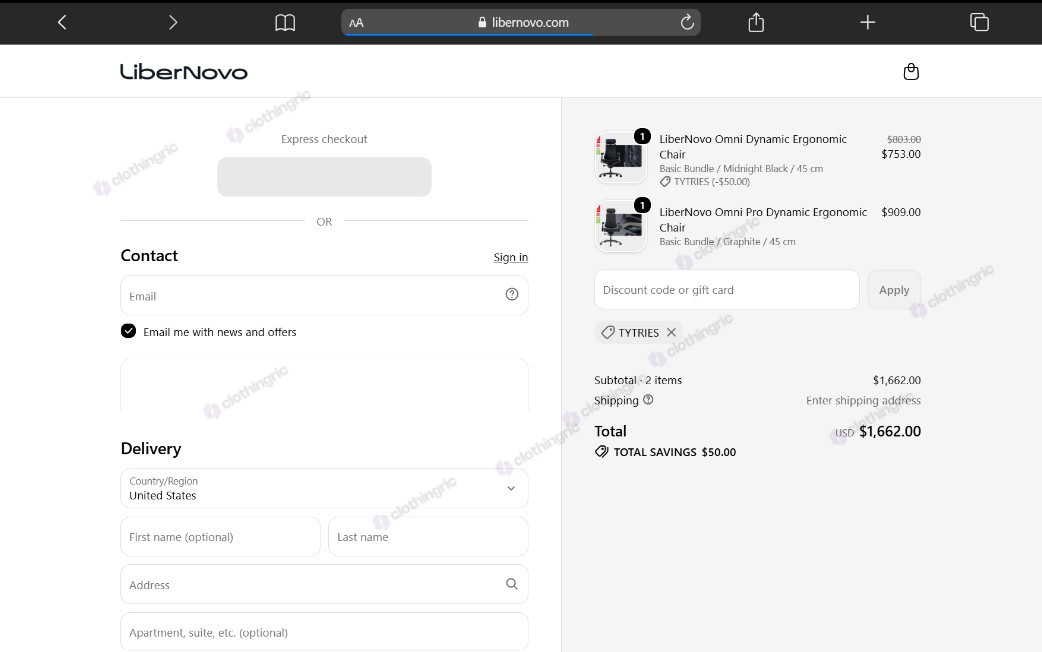The width and height of the screenshot is (1042, 652).
Task: Open the Safari bookmarks book icon
Action: pyautogui.click(x=285, y=23)
